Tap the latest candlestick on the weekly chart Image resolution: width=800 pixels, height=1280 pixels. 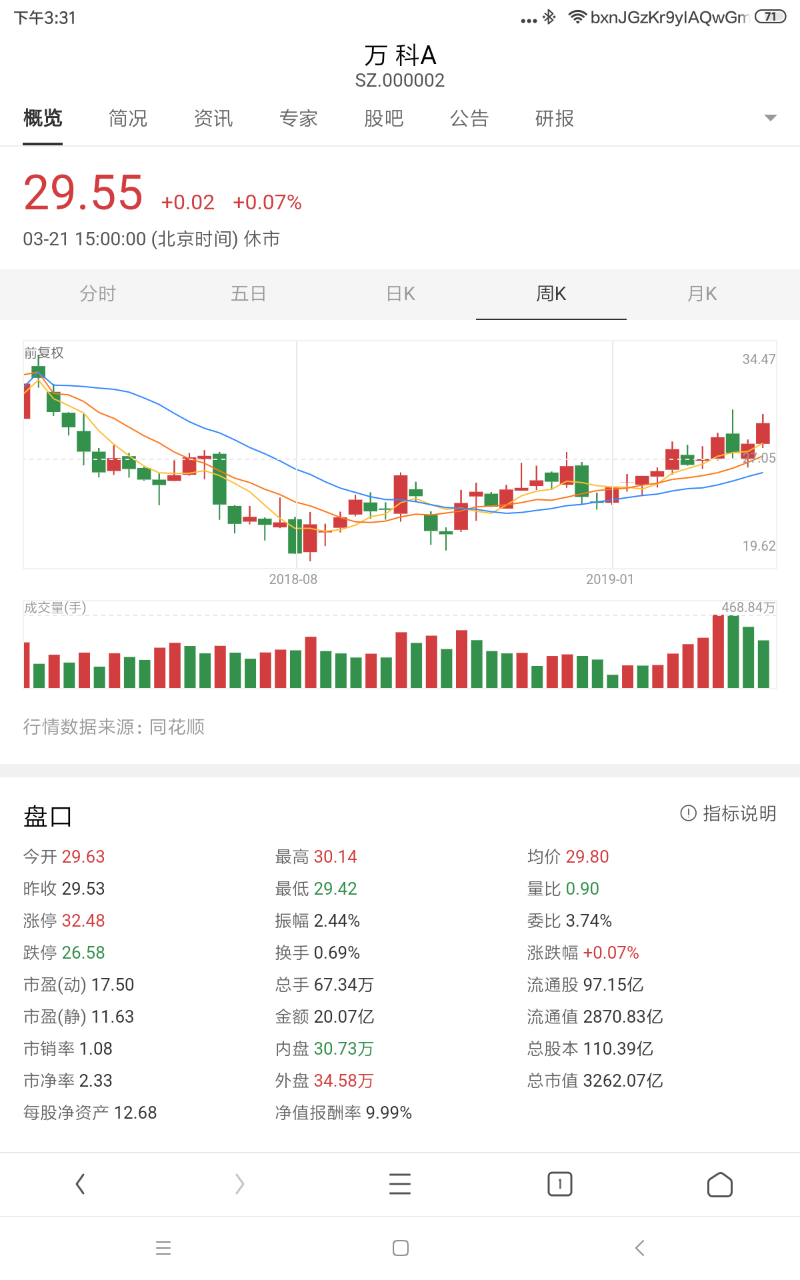pos(763,433)
